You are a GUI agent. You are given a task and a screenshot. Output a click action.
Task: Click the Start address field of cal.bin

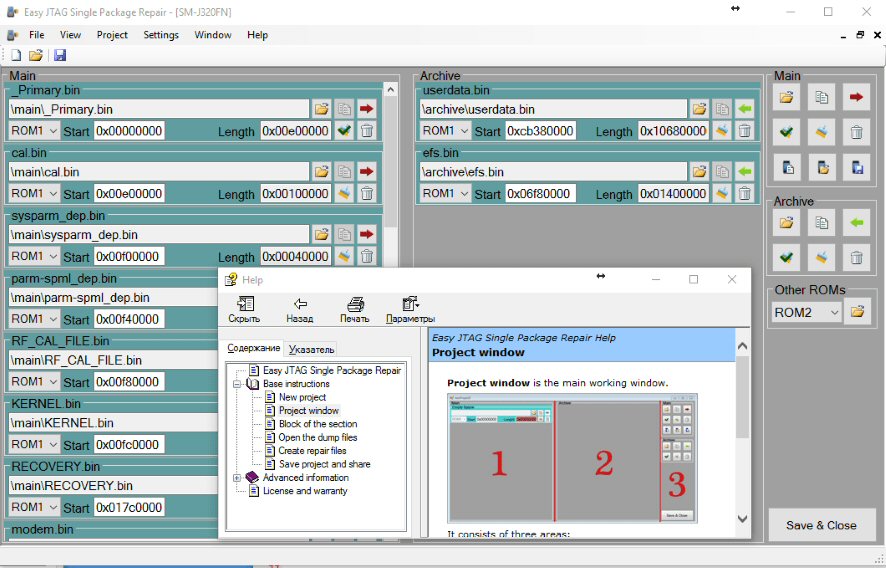point(129,193)
